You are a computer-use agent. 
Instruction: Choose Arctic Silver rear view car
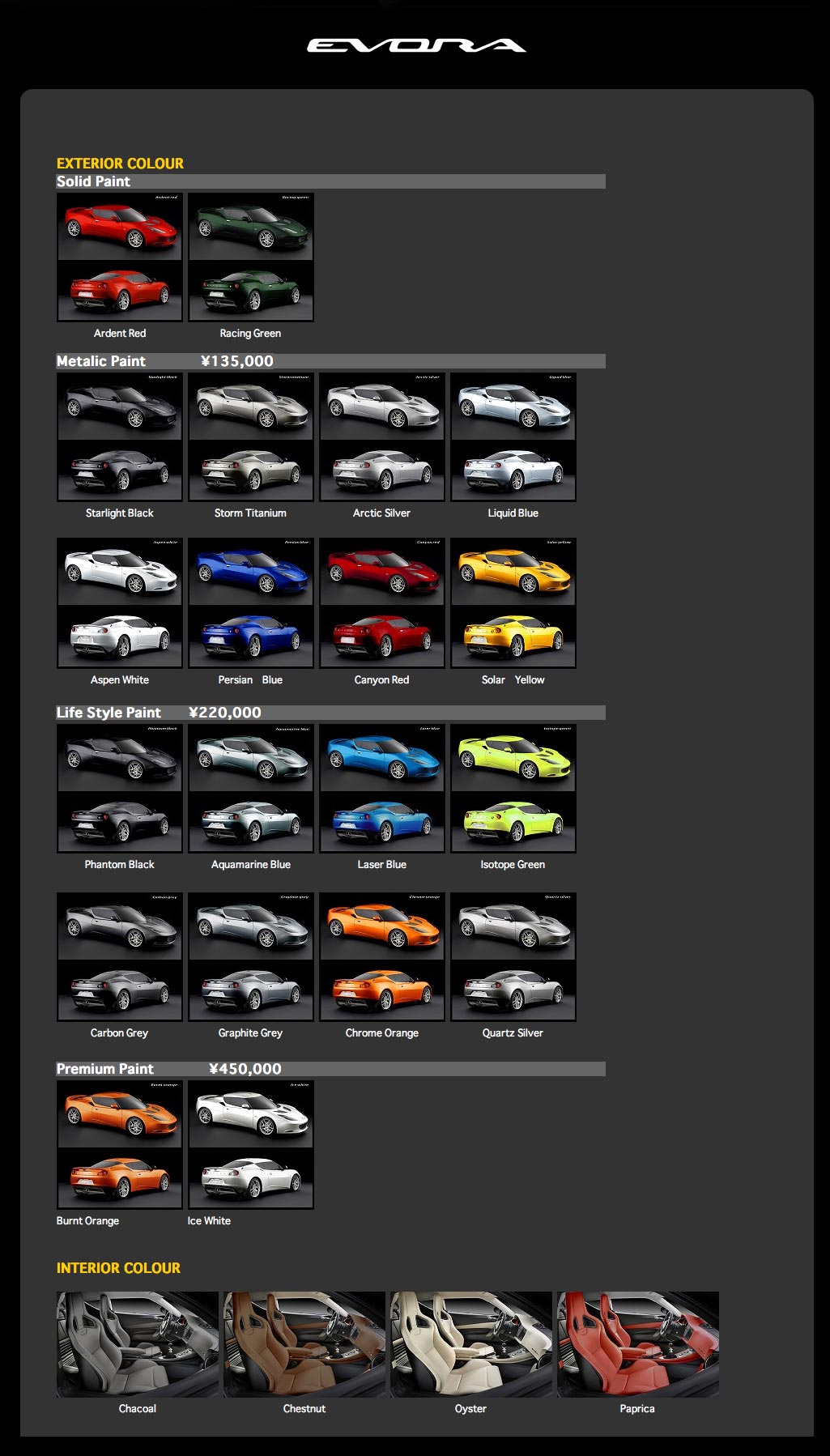pyautogui.click(x=382, y=470)
